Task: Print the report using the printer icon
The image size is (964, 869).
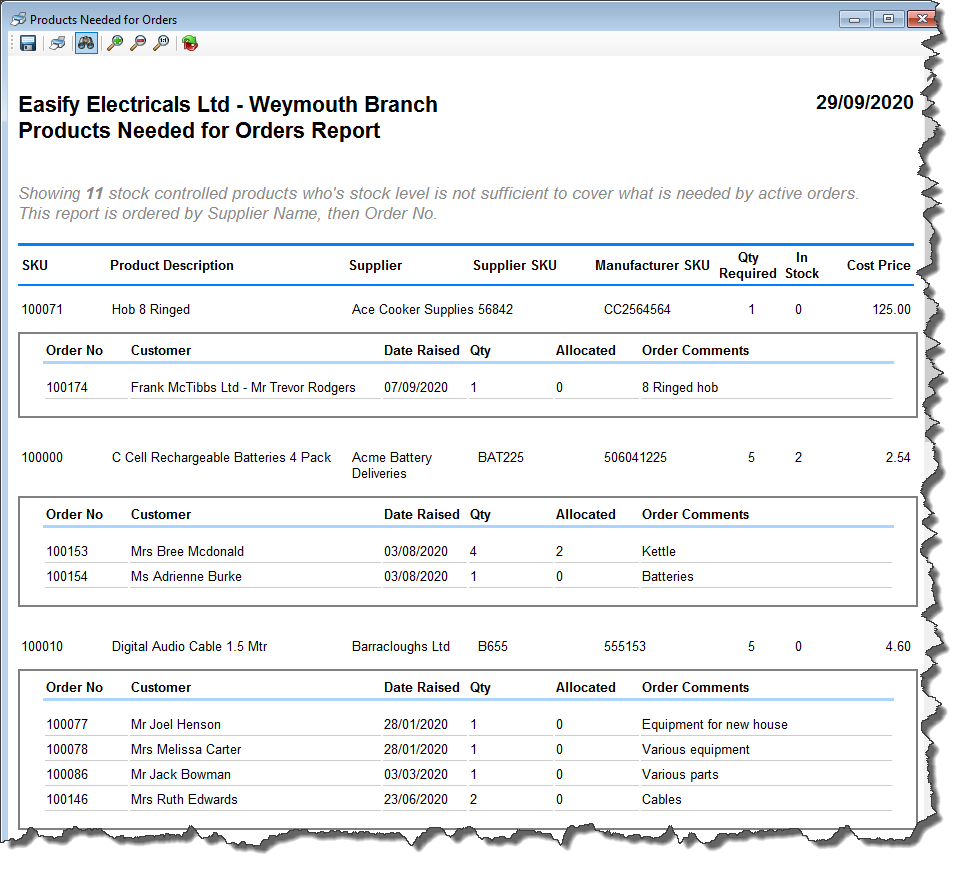Action: pos(58,43)
